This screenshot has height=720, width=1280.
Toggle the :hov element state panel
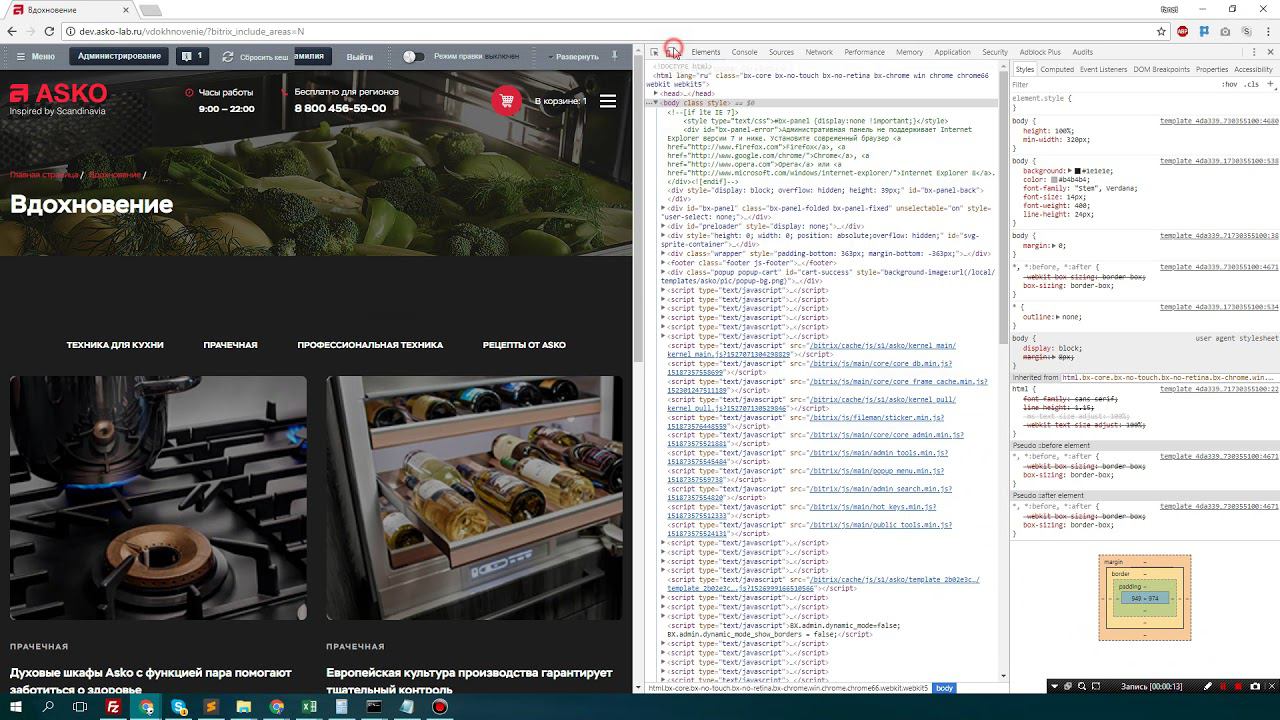pos(1229,85)
